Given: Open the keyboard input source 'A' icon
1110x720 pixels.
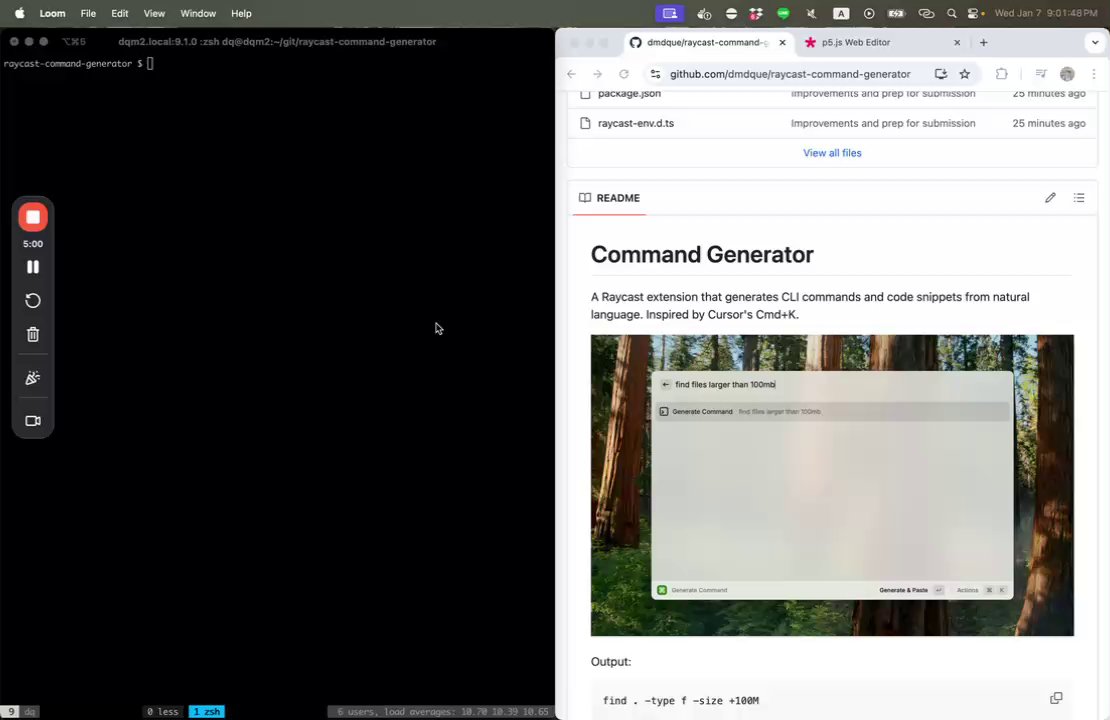Looking at the screenshot, I should tap(840, 13).
